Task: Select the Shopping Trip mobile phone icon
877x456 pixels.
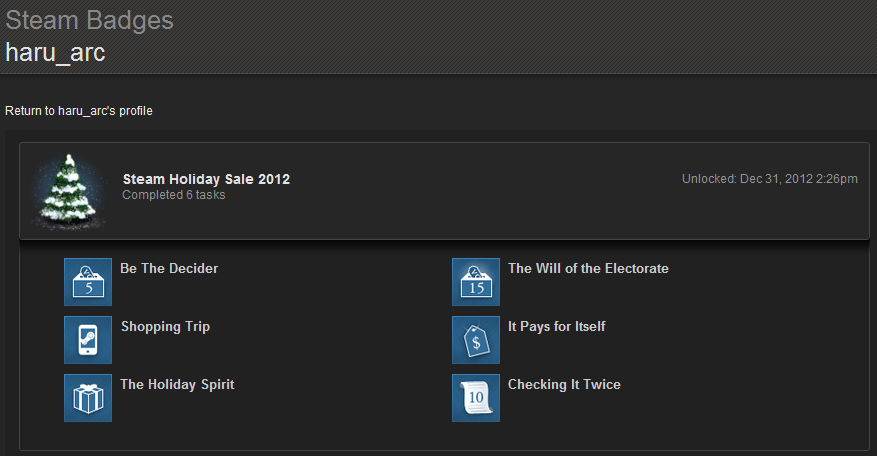Action: (88, 340)
